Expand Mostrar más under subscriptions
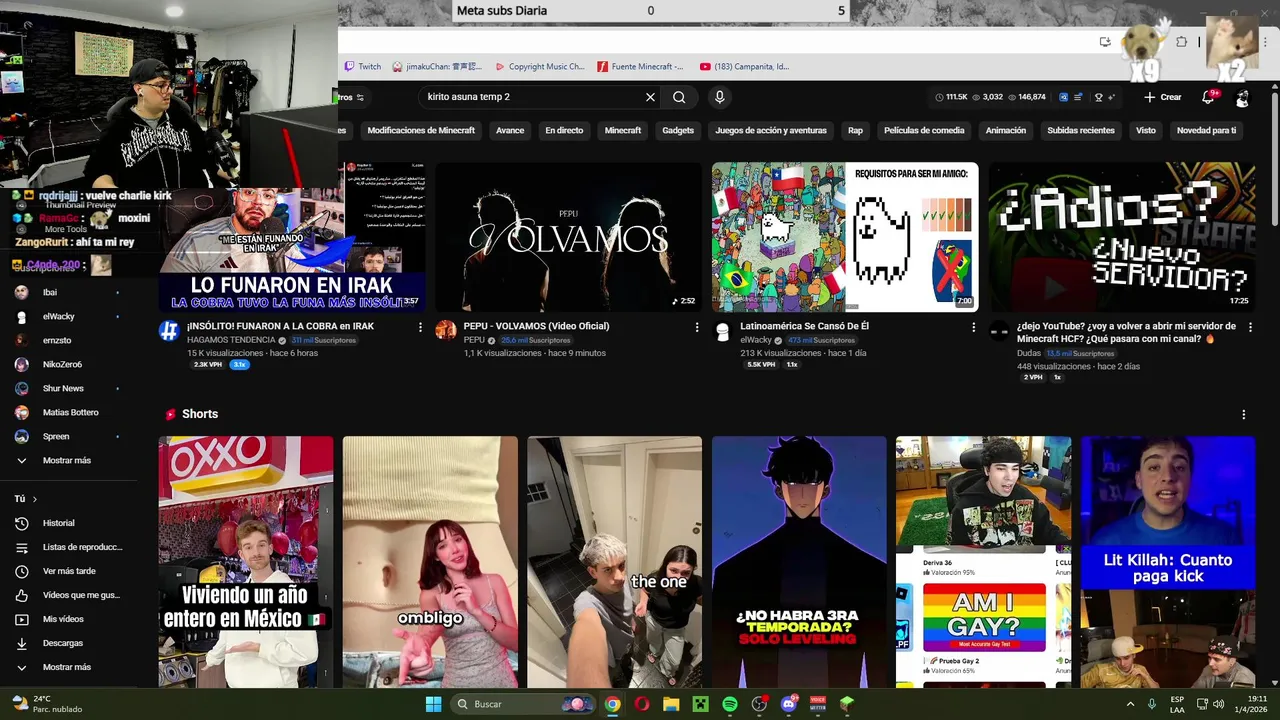Image resolution: width=1280 pixels, height=720 pixels. pyautogui.click(x=67, y=460)
